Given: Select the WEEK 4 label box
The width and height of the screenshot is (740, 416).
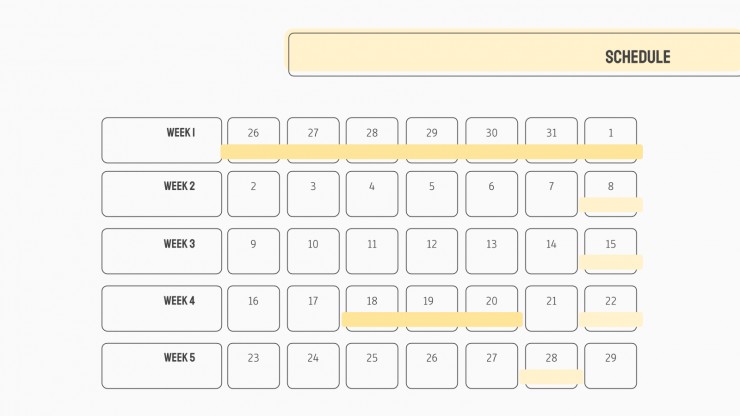Looking at the screenshot, I should point(161,308).
